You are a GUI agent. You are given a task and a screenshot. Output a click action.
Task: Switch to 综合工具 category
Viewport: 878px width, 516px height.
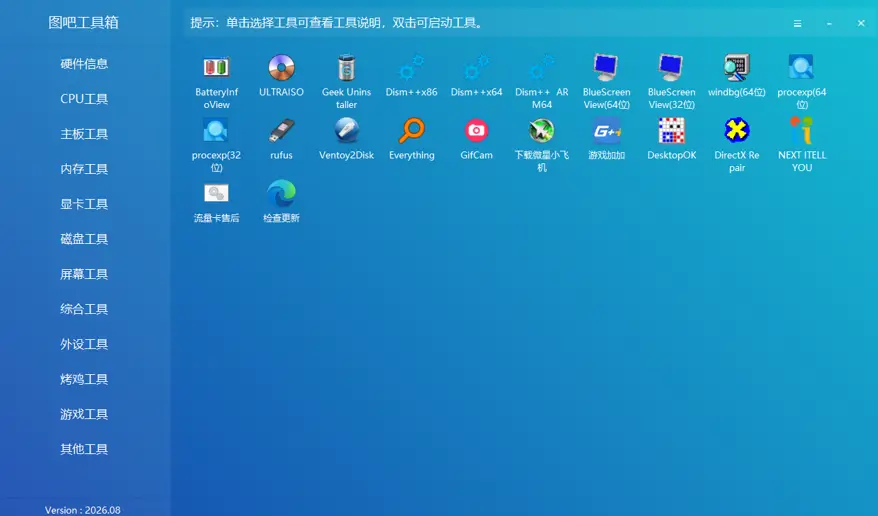pos(84,309)
